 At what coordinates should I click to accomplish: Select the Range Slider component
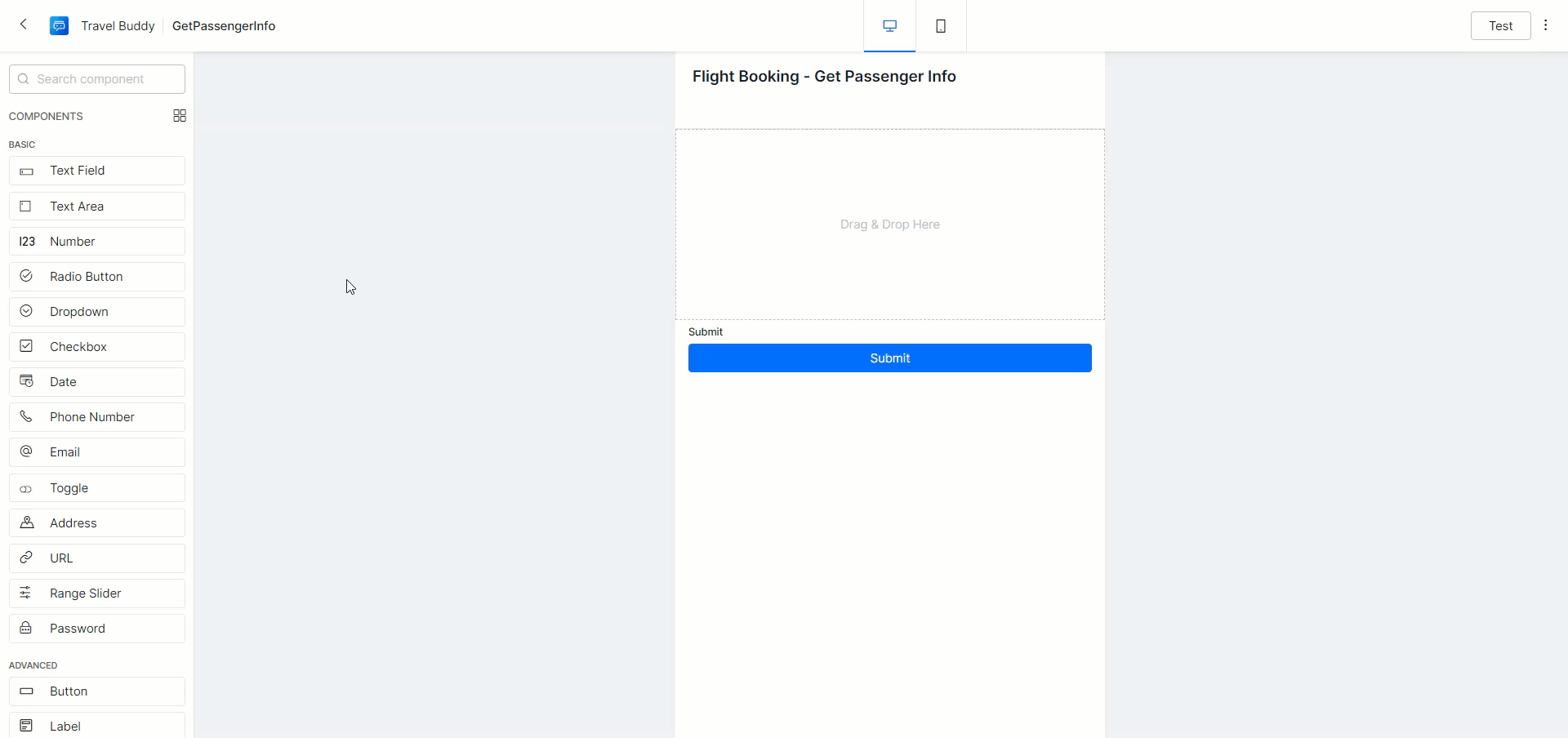[97, 594]
